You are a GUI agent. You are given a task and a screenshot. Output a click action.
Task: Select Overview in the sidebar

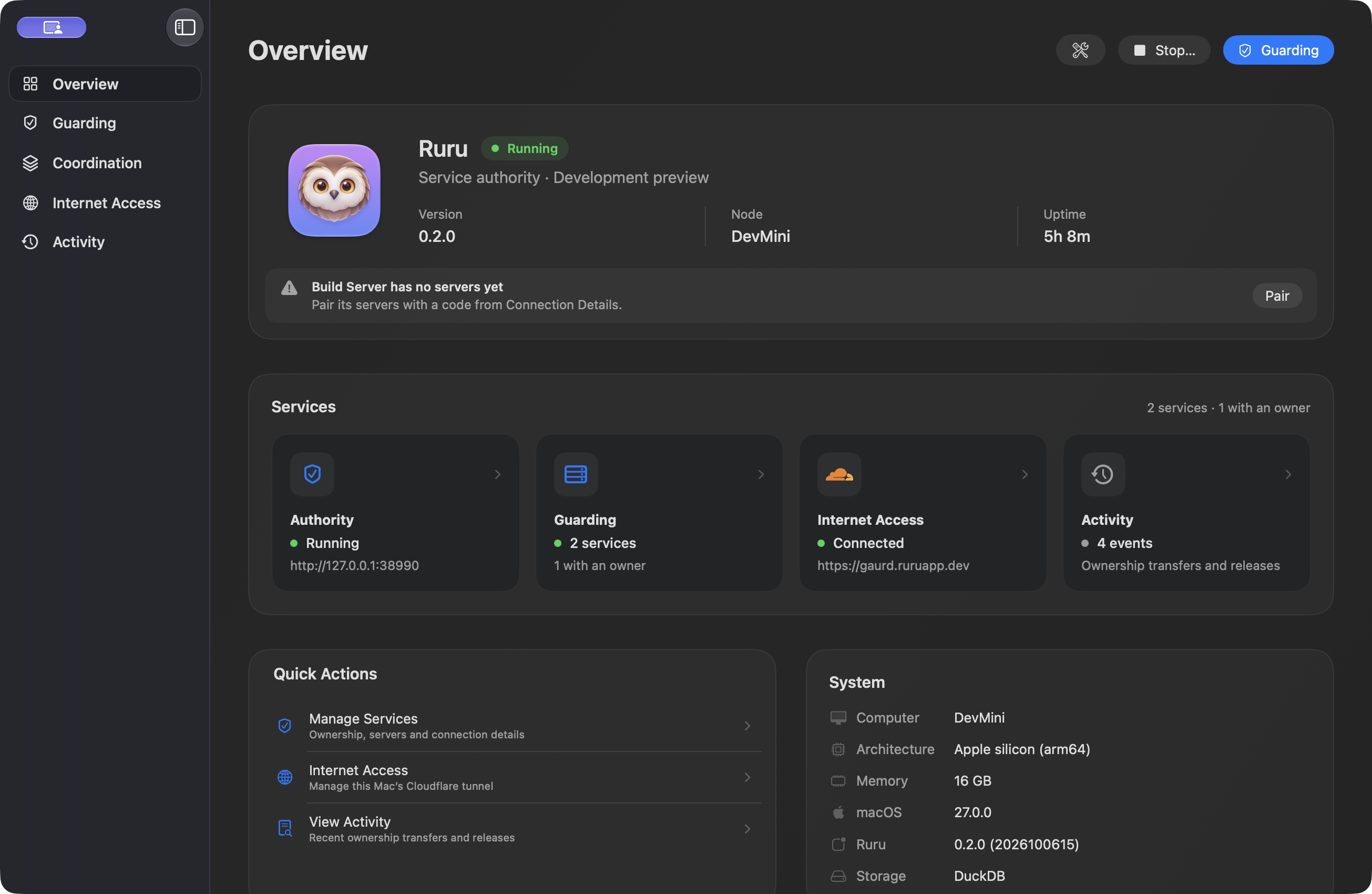105,84
